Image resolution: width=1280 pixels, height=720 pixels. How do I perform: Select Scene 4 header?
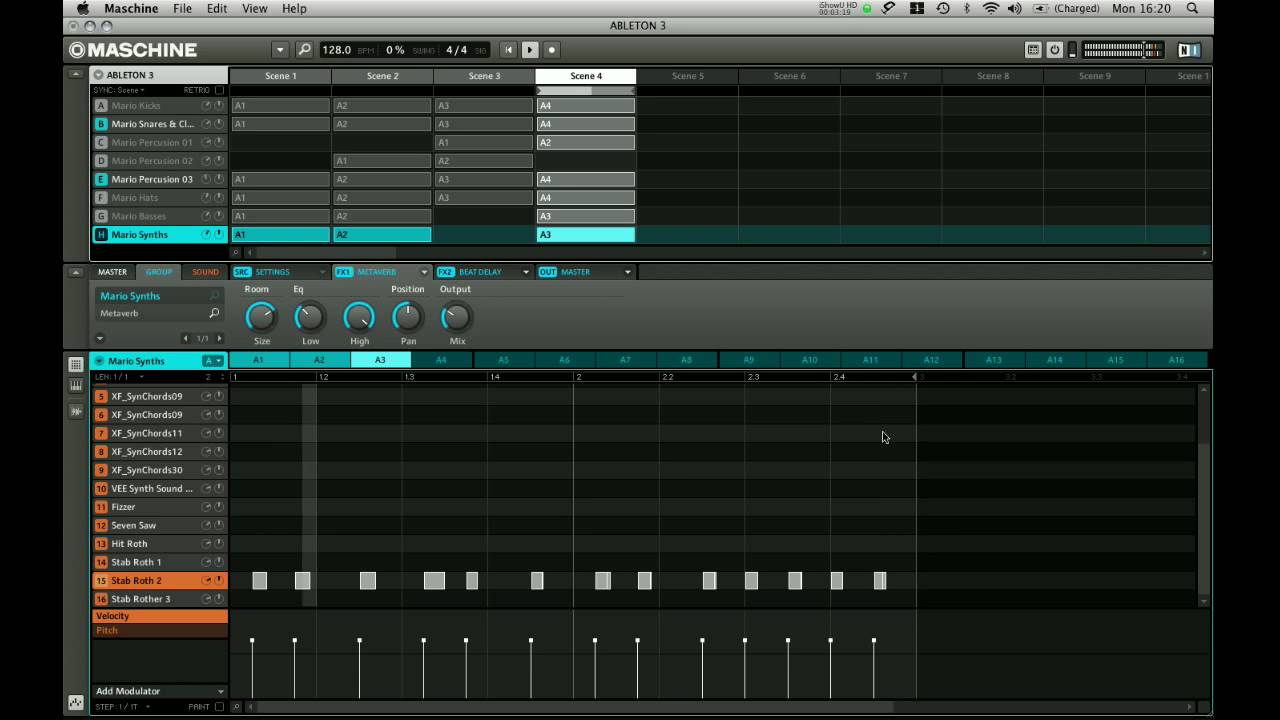586,76
